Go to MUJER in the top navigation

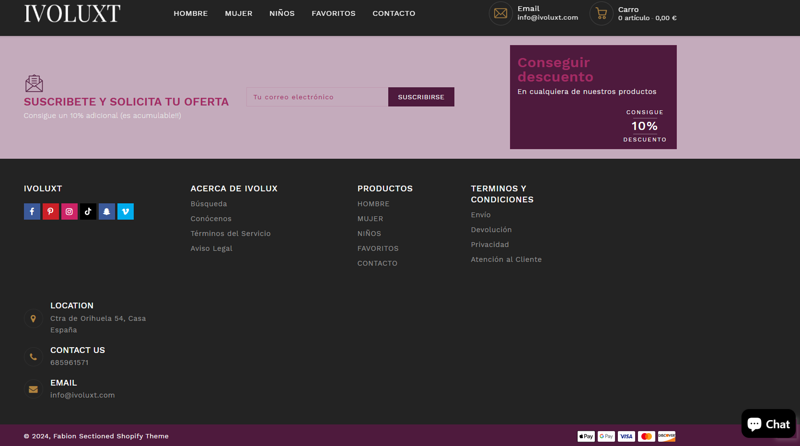point(238,13)
